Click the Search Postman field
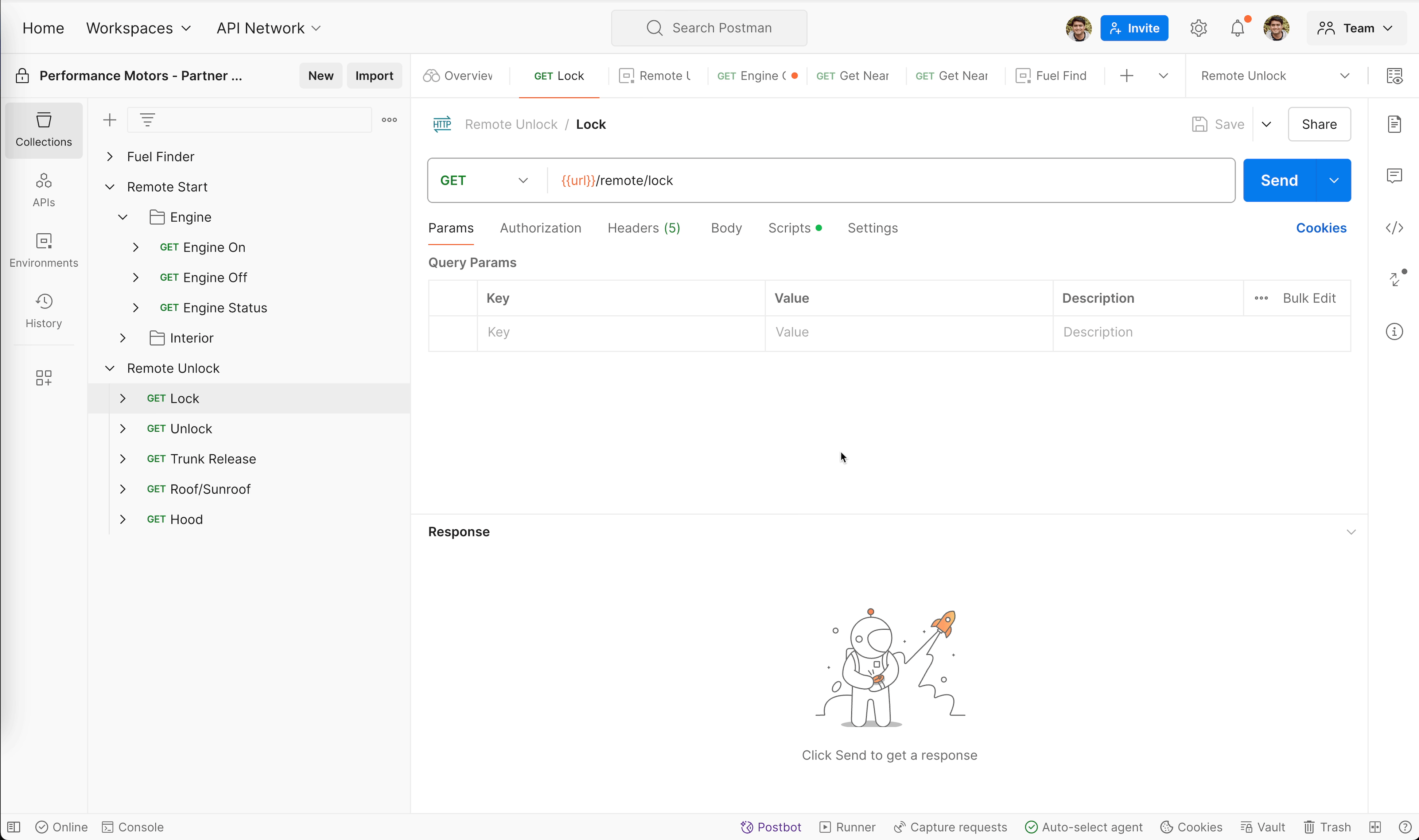Screen dimensions: 1419x840 point(709,28)
